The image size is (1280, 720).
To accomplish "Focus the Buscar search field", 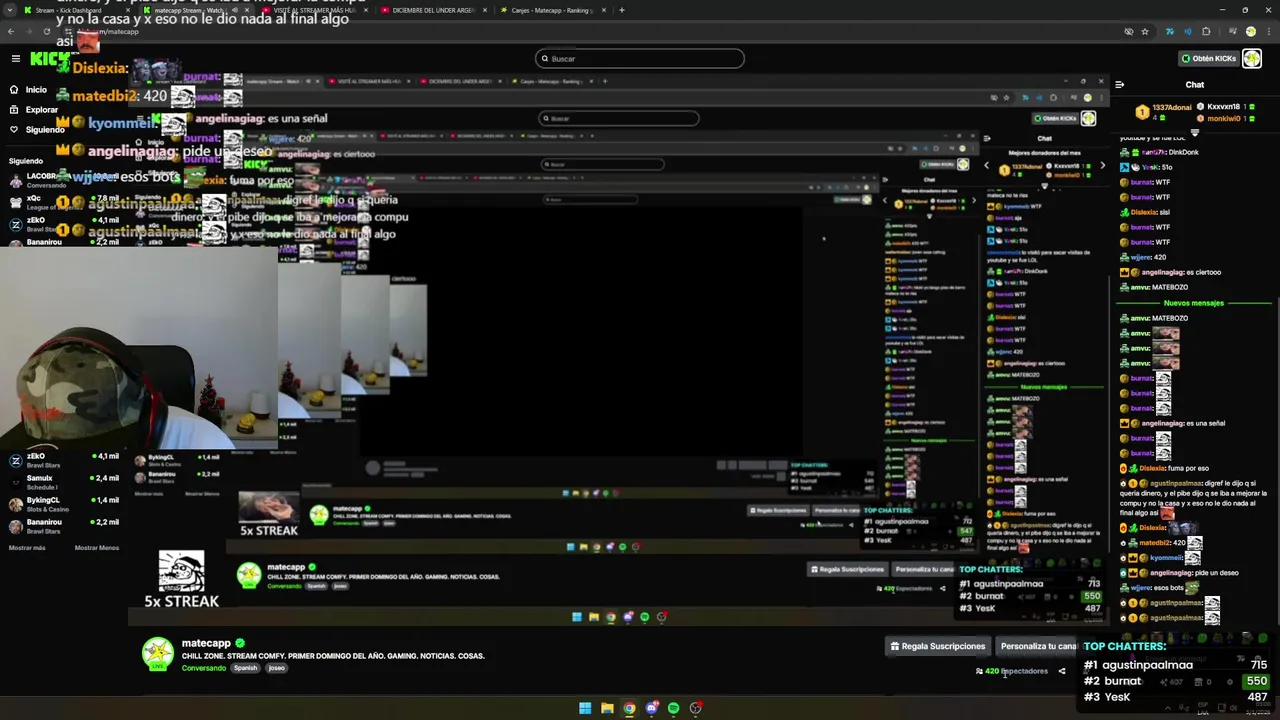I will pyautogui.click(x=640, y=58).
